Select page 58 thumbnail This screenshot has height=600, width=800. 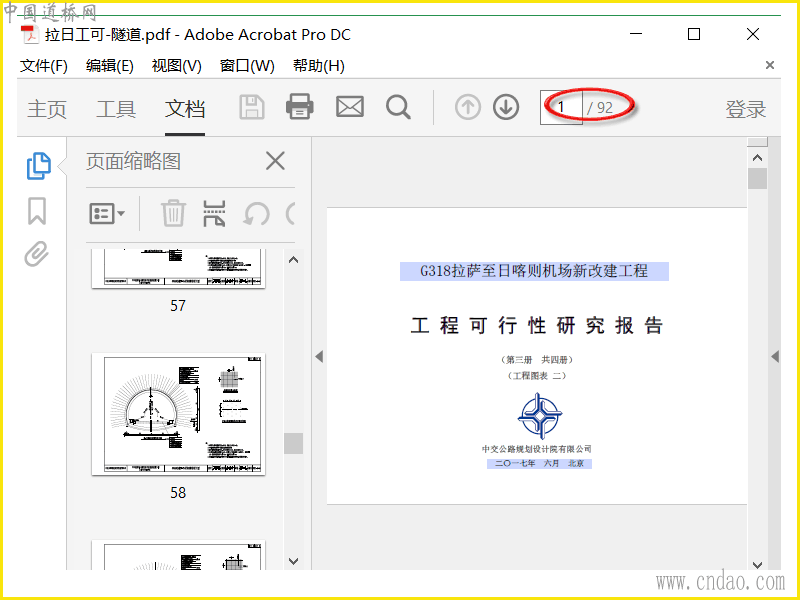pos(178,414)
